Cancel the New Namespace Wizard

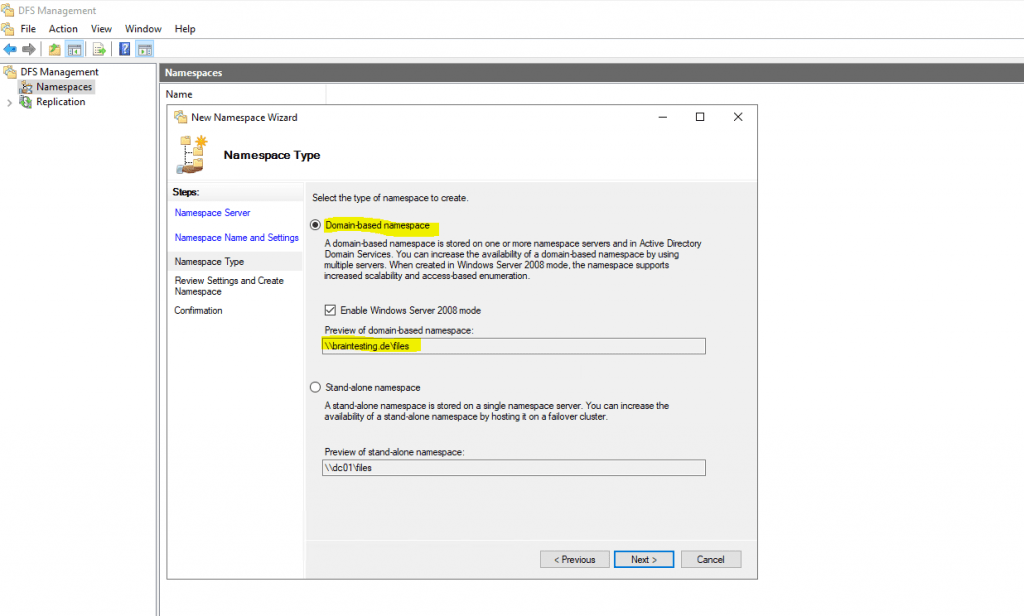(711, 560)
